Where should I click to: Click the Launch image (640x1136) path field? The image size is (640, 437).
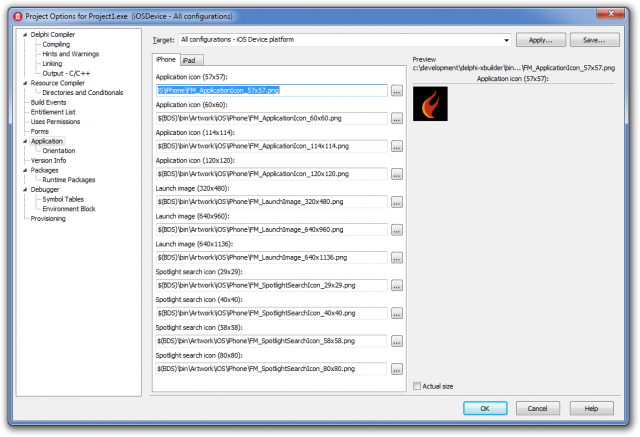pos(271,257)
